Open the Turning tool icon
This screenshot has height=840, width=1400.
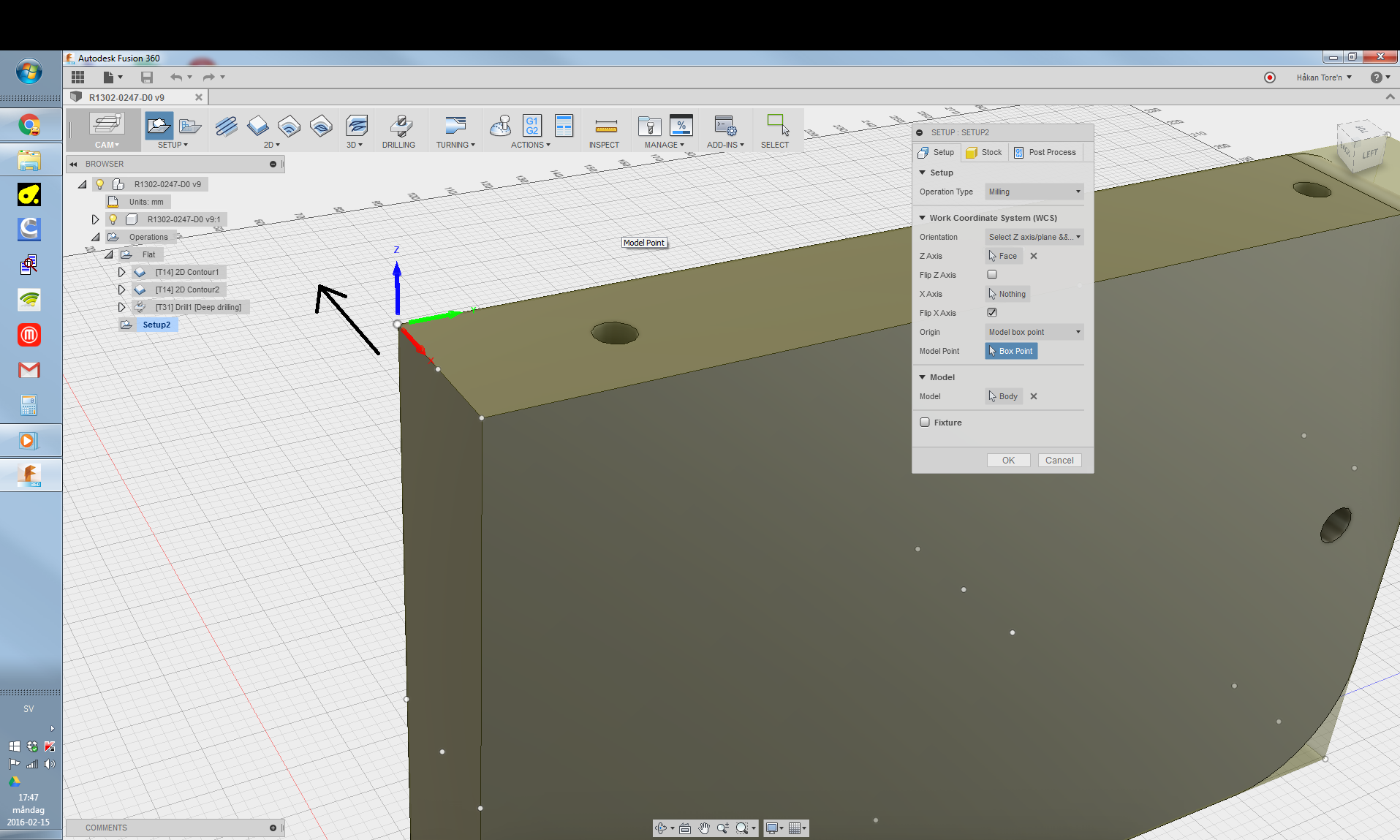455,126
